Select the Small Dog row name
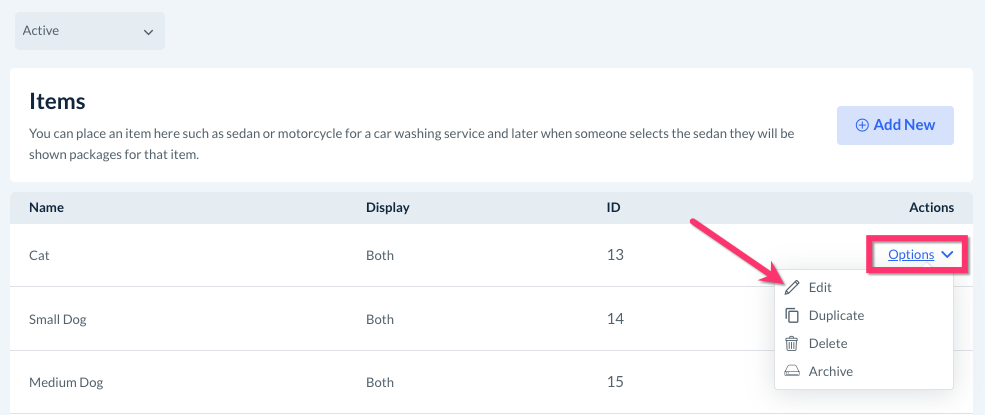 click(x=59, y=319)
